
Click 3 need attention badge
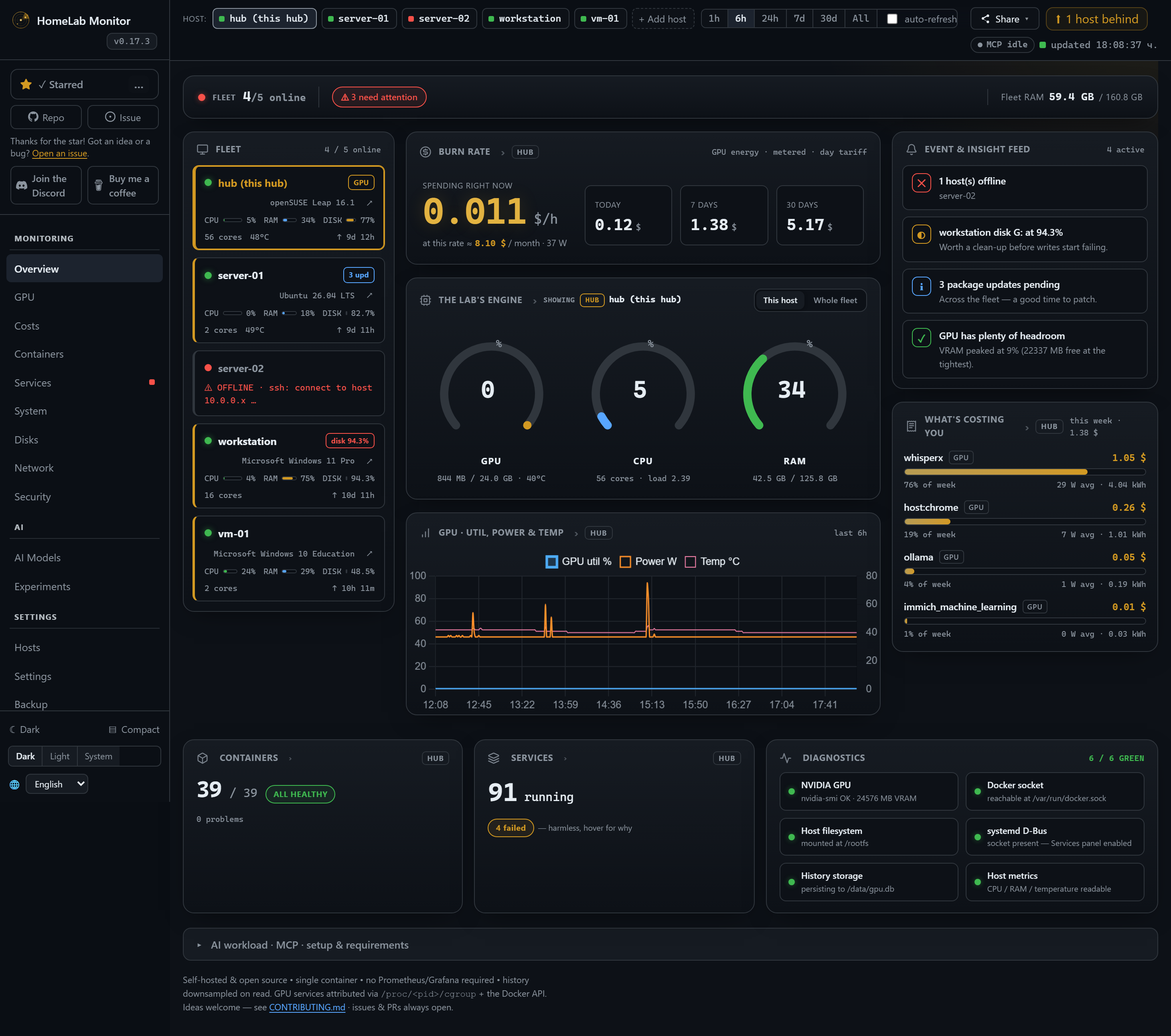379,97
